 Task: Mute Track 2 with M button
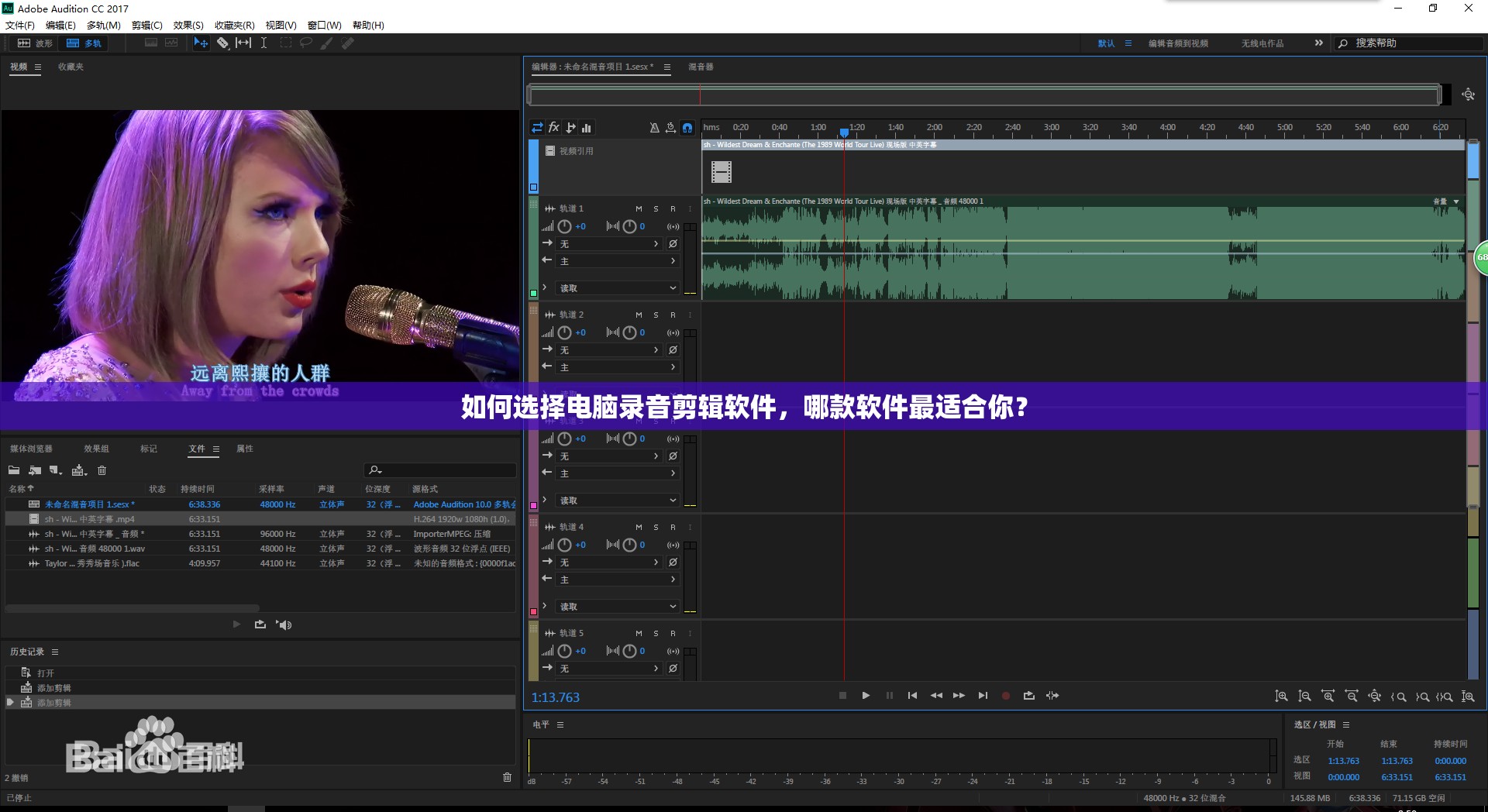639,315
